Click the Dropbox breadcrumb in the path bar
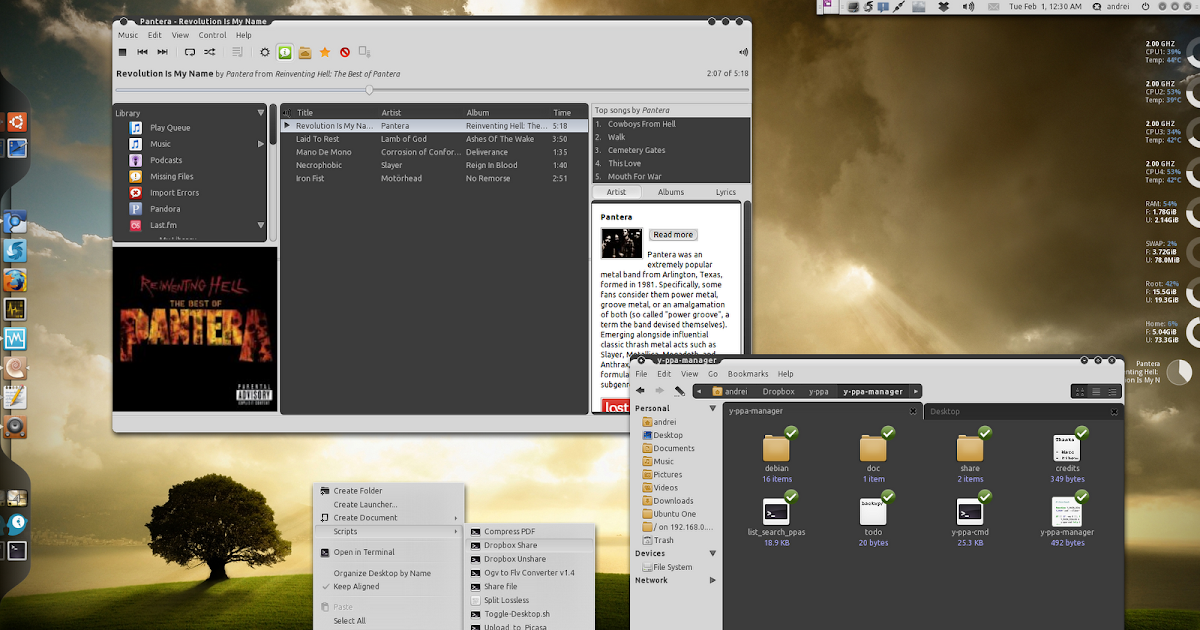 coord(779,391)
